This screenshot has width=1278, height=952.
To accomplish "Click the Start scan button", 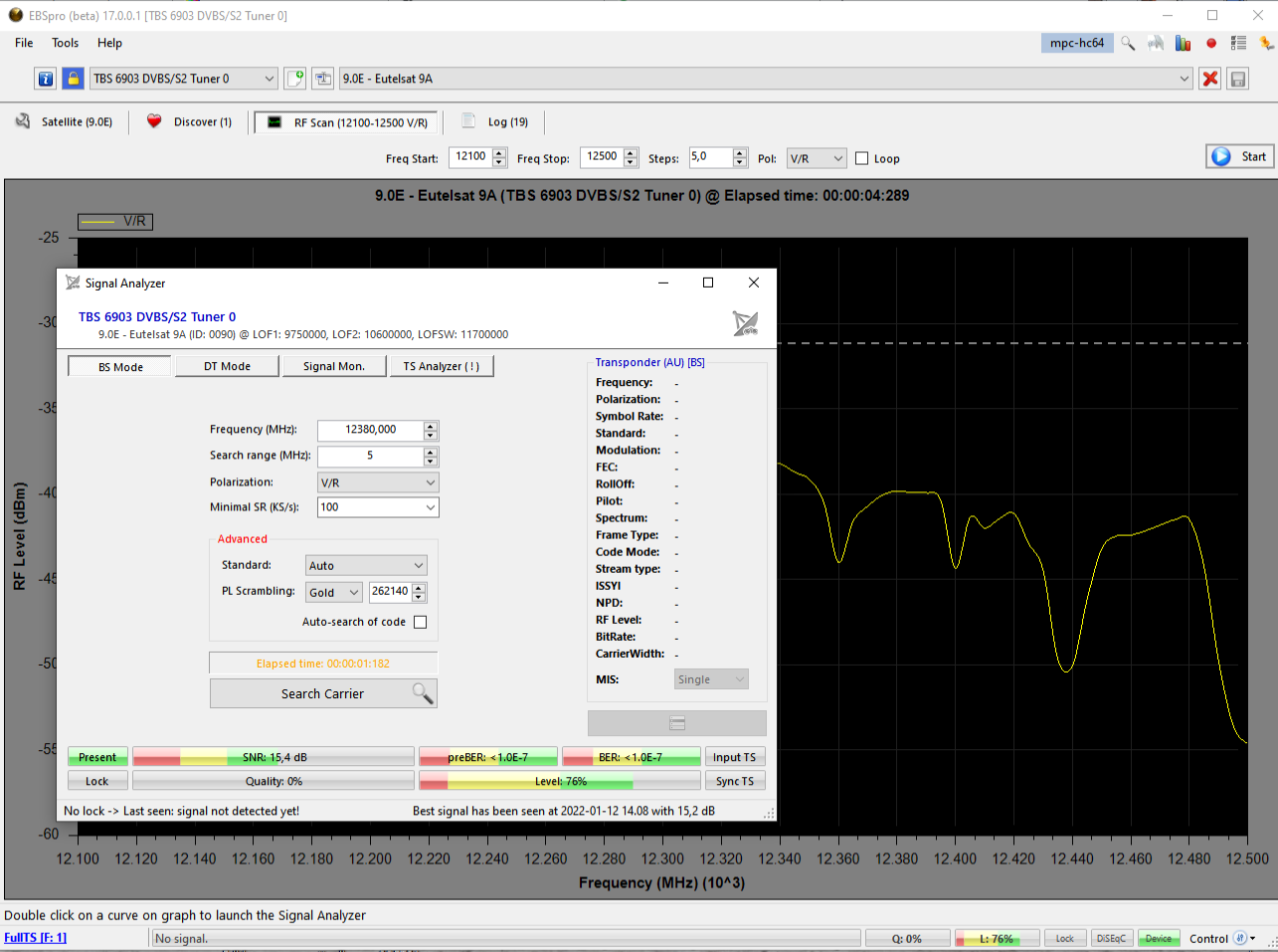I will (1239, 156).
